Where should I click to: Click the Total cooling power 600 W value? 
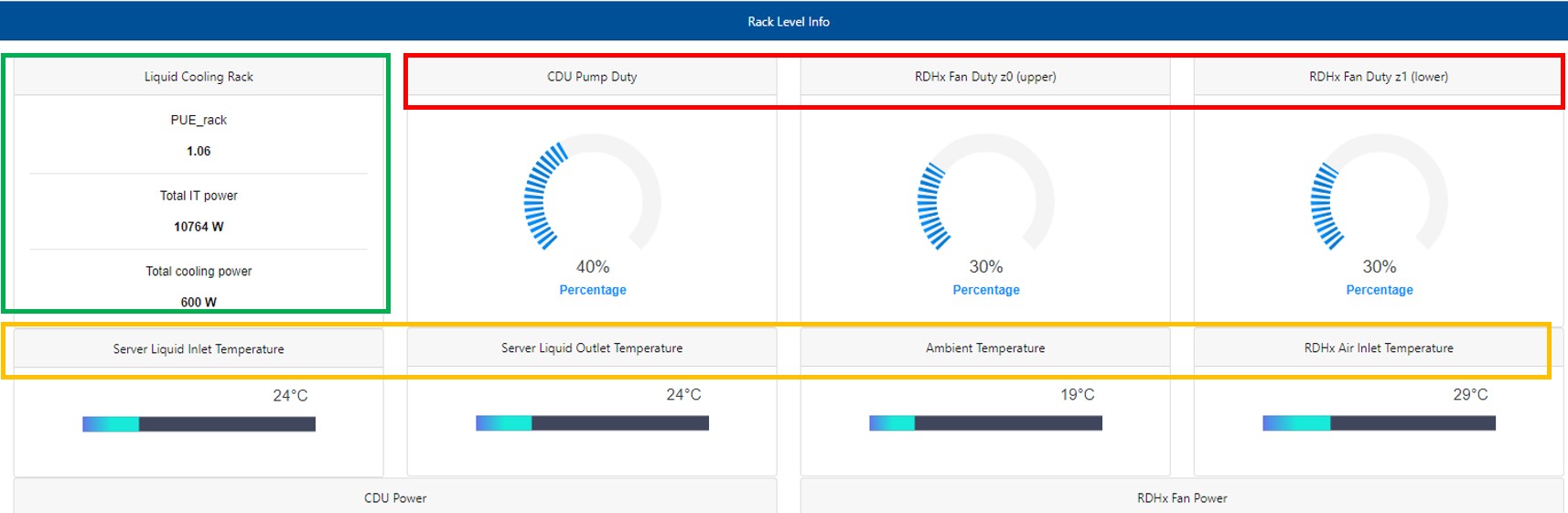click(x=199, y=302)
